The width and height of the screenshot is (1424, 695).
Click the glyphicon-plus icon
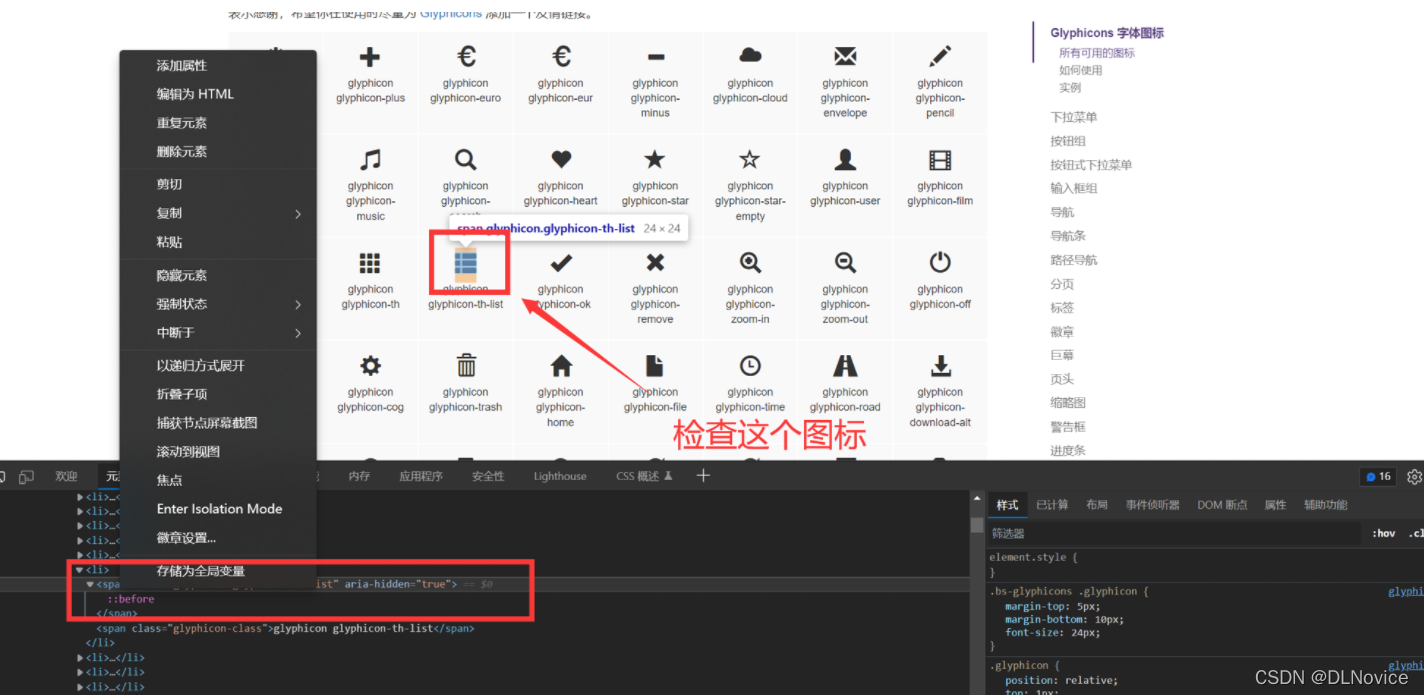(370, 57)
